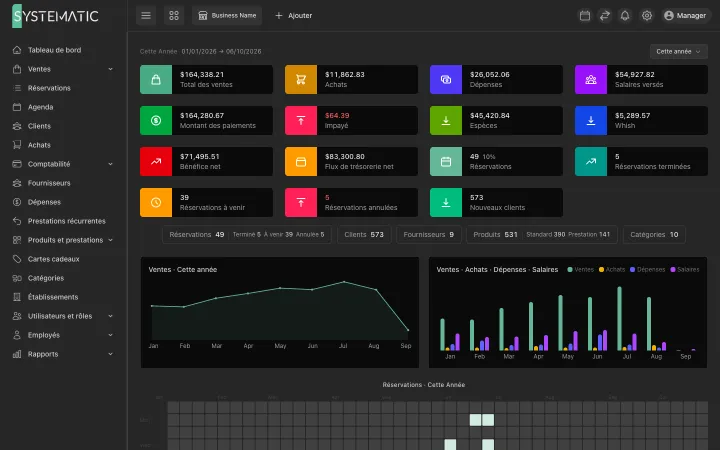Image resolution: width=720 pixels, height=450 pixels.
Task: Open settings gear icon
Action: [x=647, y=16]
